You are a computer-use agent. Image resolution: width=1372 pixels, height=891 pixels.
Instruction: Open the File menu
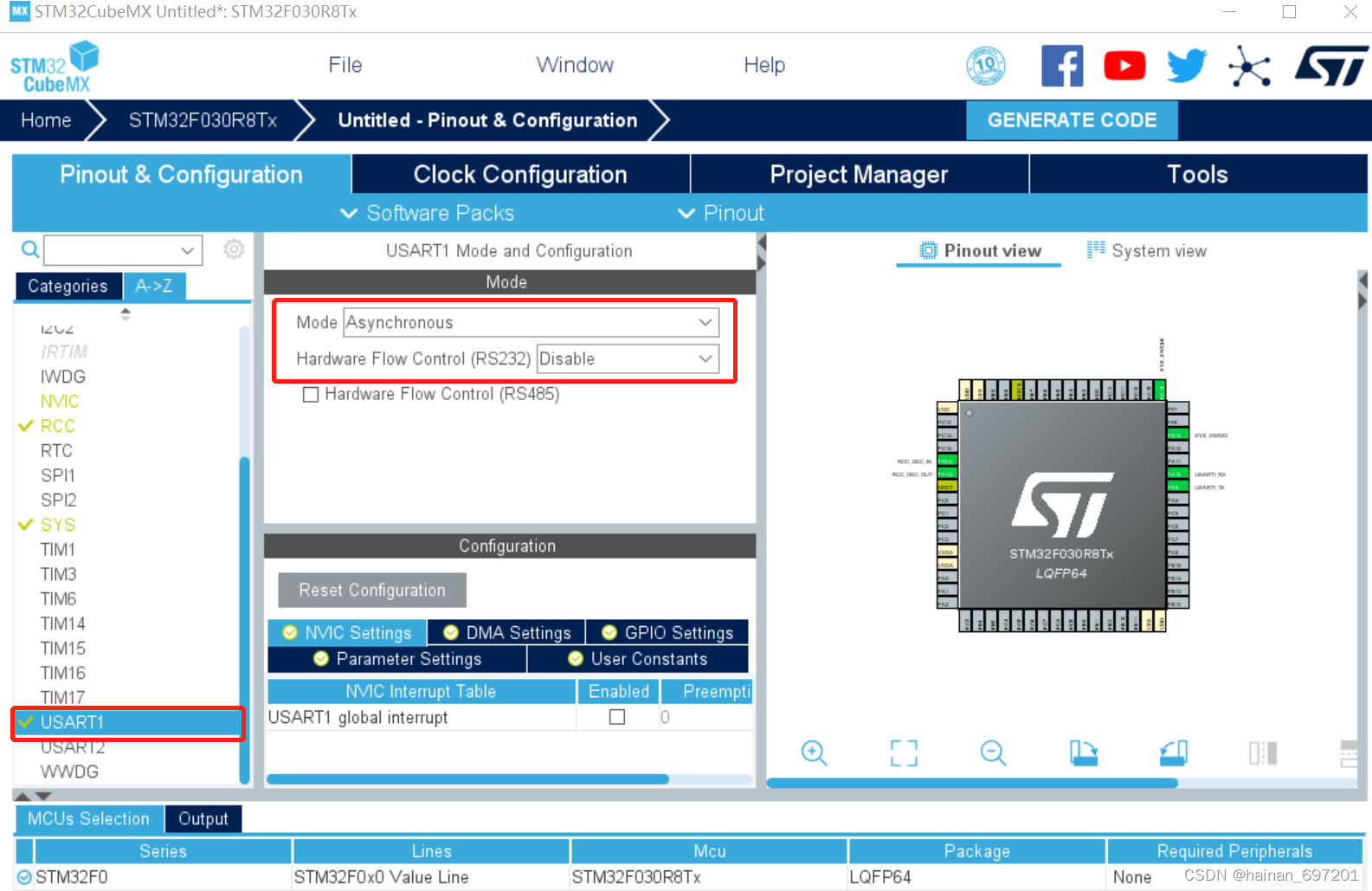point(345,65)
